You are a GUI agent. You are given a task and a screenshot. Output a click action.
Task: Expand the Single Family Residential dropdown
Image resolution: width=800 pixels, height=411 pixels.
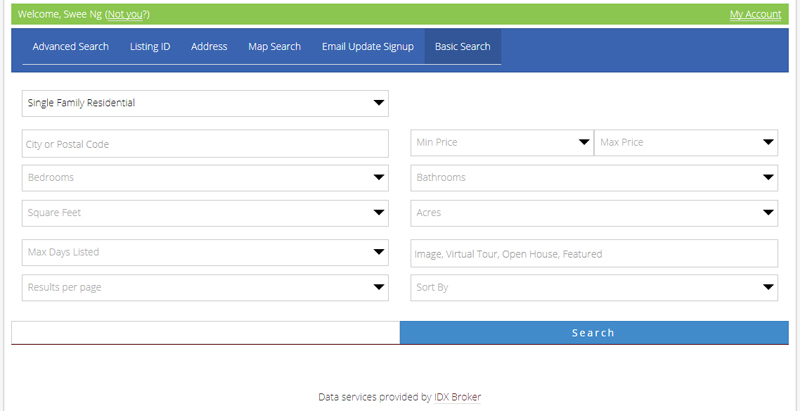205,103
